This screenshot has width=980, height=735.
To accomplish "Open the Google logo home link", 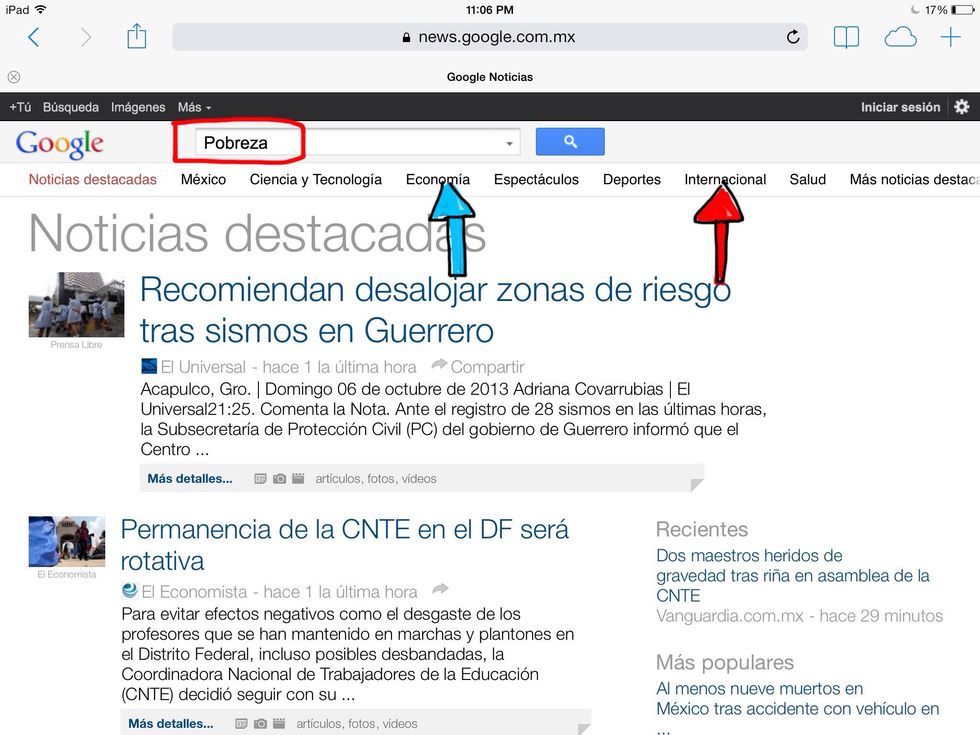I will pos(59,143).
